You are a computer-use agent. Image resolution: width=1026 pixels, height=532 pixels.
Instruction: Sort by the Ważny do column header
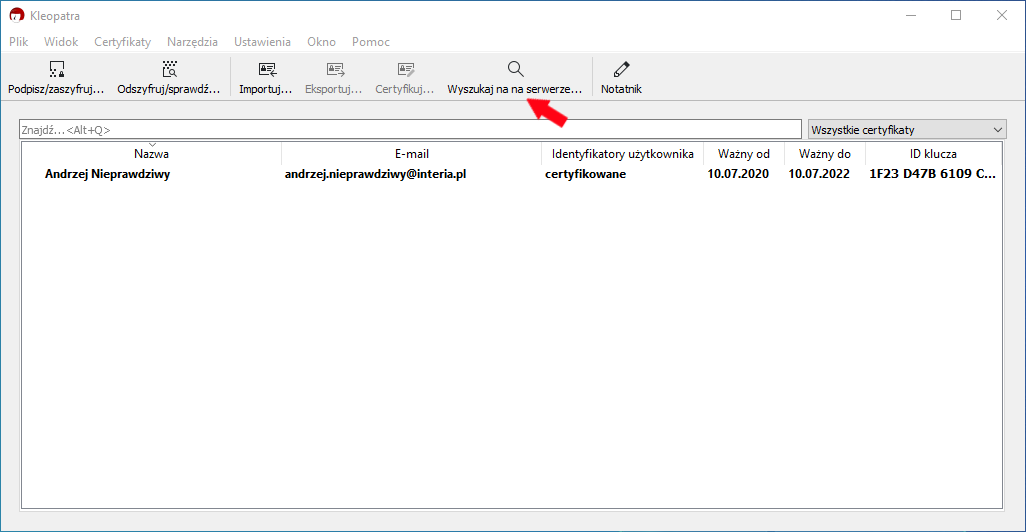(x=825, y=154)
